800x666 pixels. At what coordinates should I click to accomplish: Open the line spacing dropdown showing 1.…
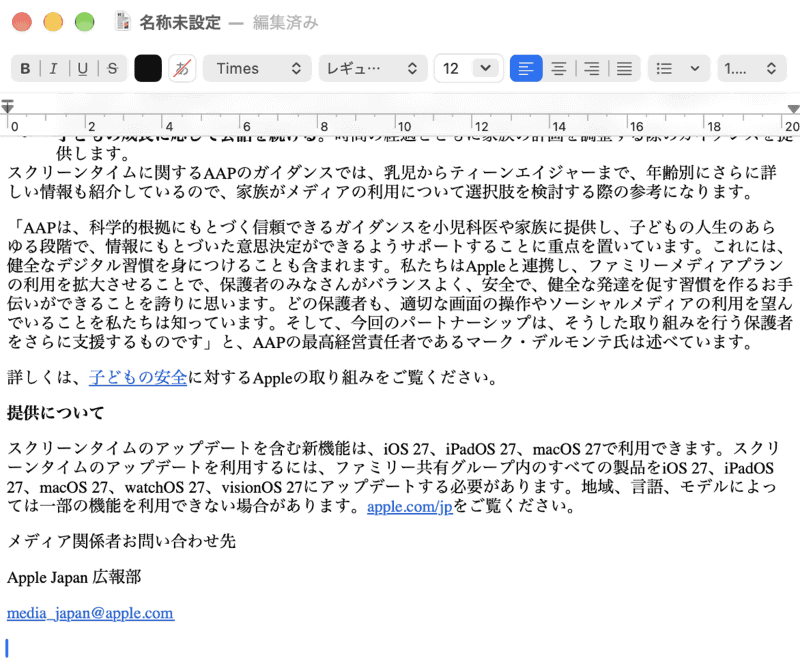[x=751, y=68]
